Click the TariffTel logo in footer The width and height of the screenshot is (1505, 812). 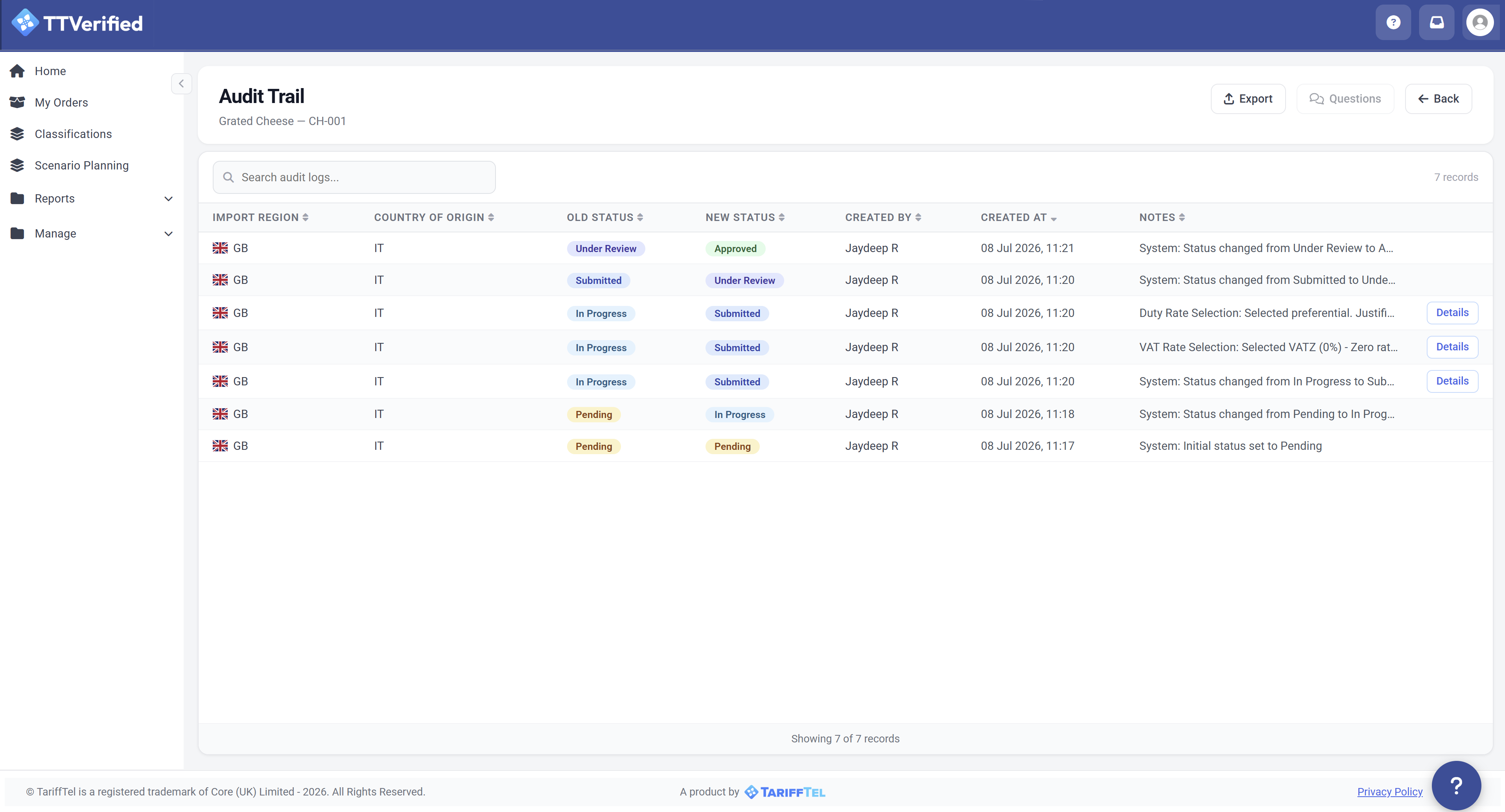coord(784,792)
